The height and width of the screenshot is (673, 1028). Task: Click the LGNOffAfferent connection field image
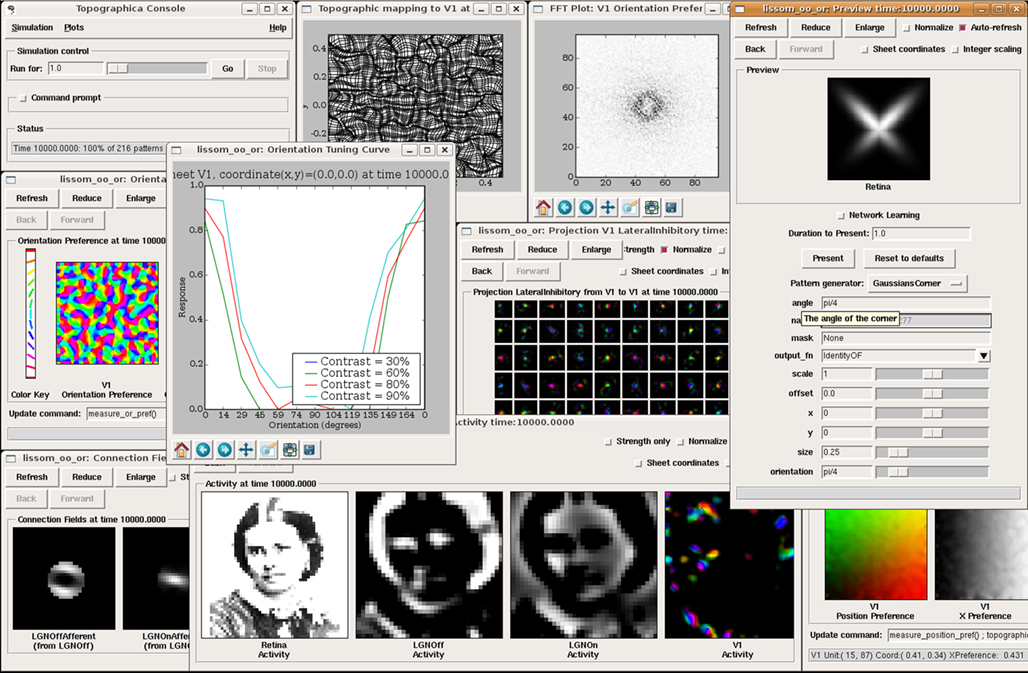pos(64,579)
